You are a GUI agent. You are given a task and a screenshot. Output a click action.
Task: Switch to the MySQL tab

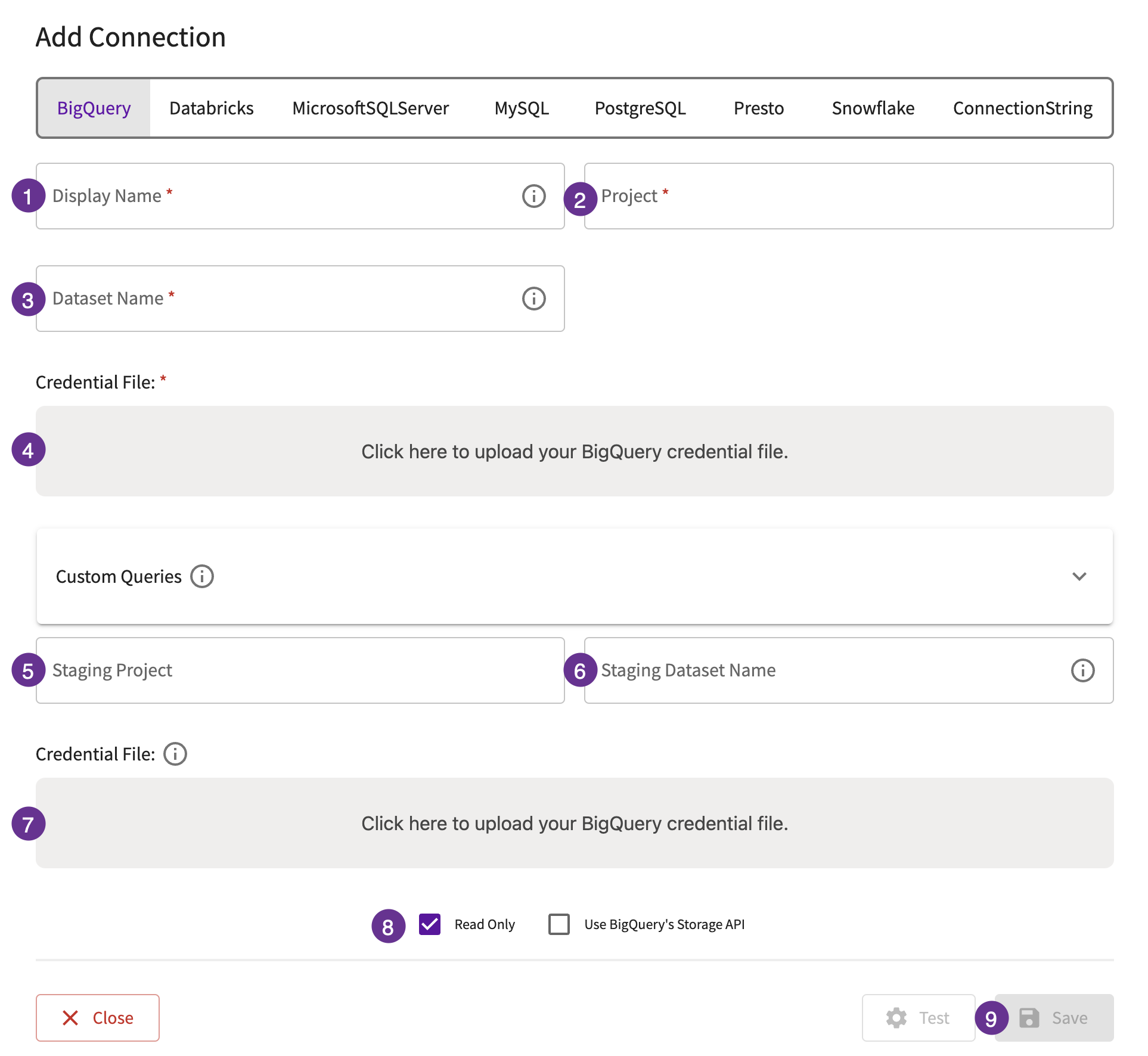pyautogui.click(x=522, y=108)
